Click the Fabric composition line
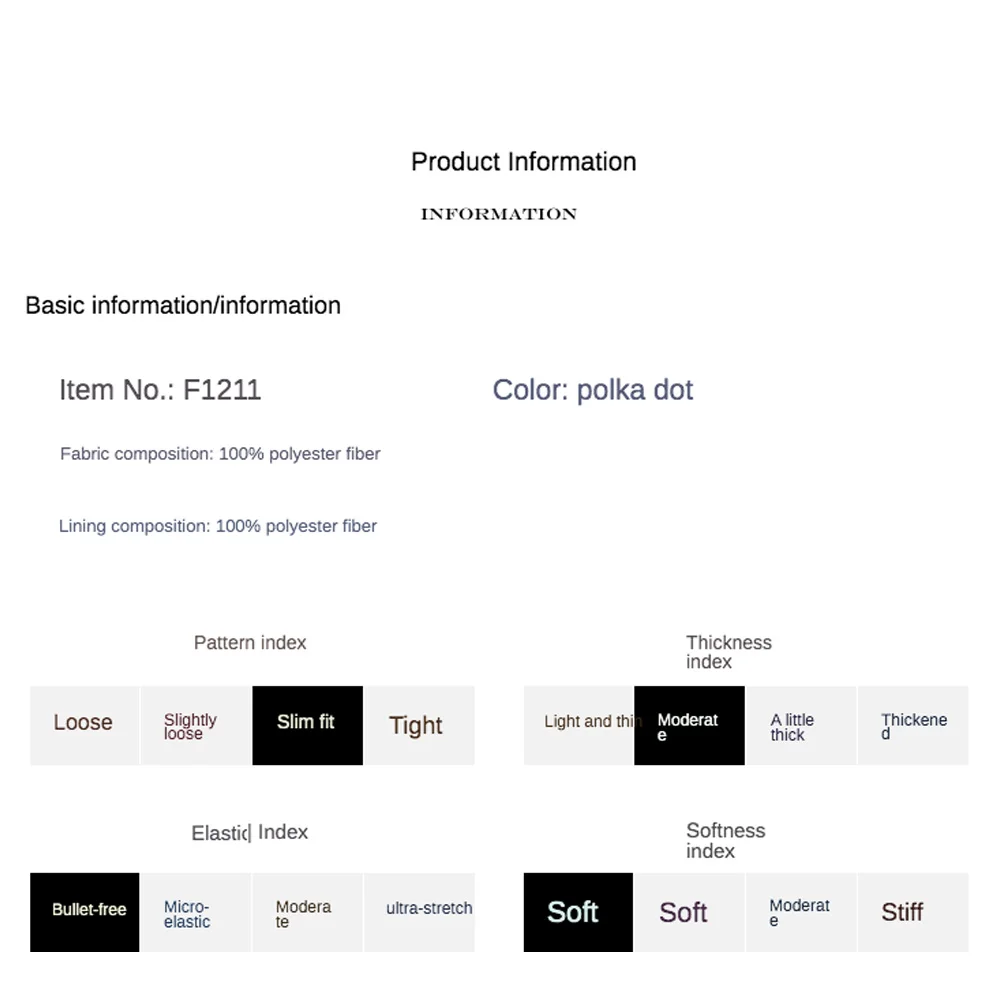This screenshot has width=1000, height=1000. point(220,454)
